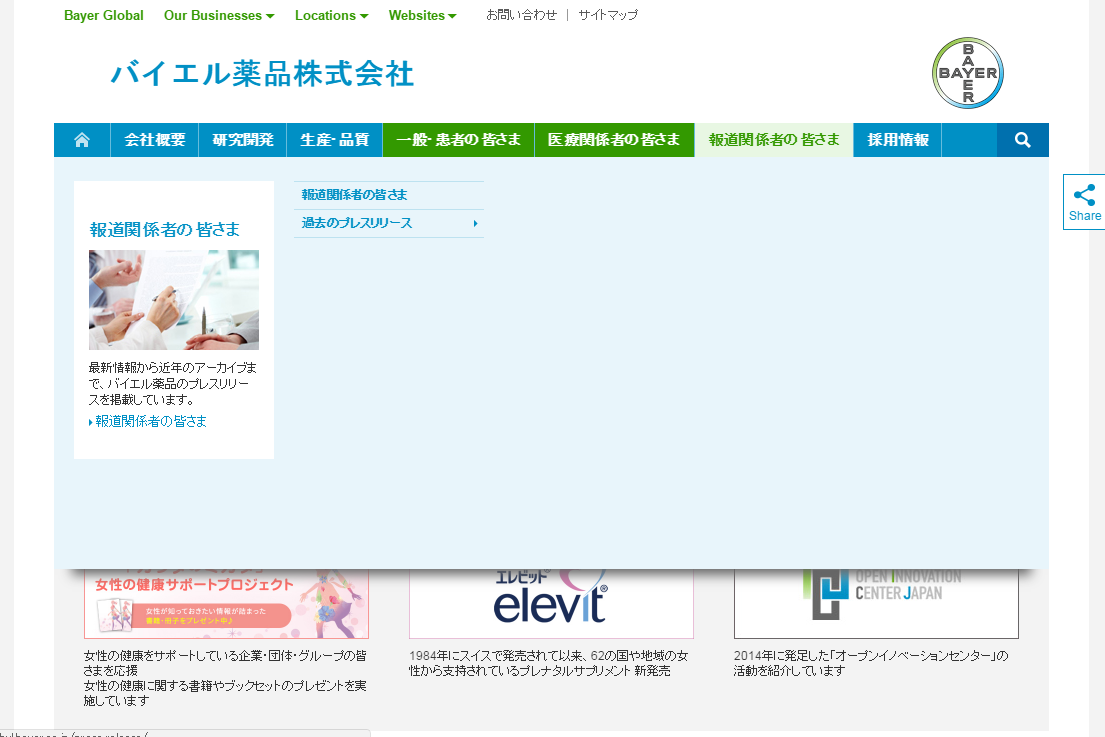Select the 採用情報 menu tab

pyautogui.click(x=898, y=140)
